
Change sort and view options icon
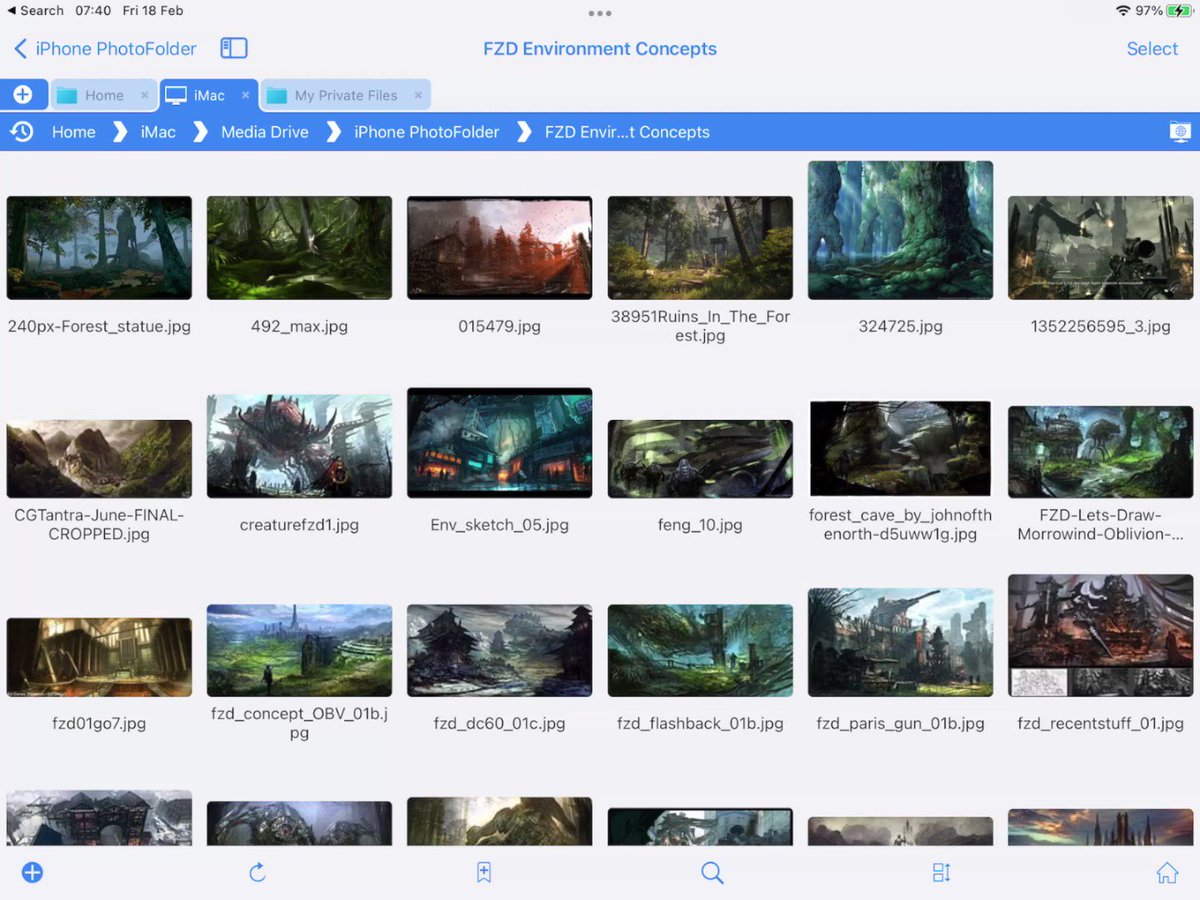coord(941,873)
